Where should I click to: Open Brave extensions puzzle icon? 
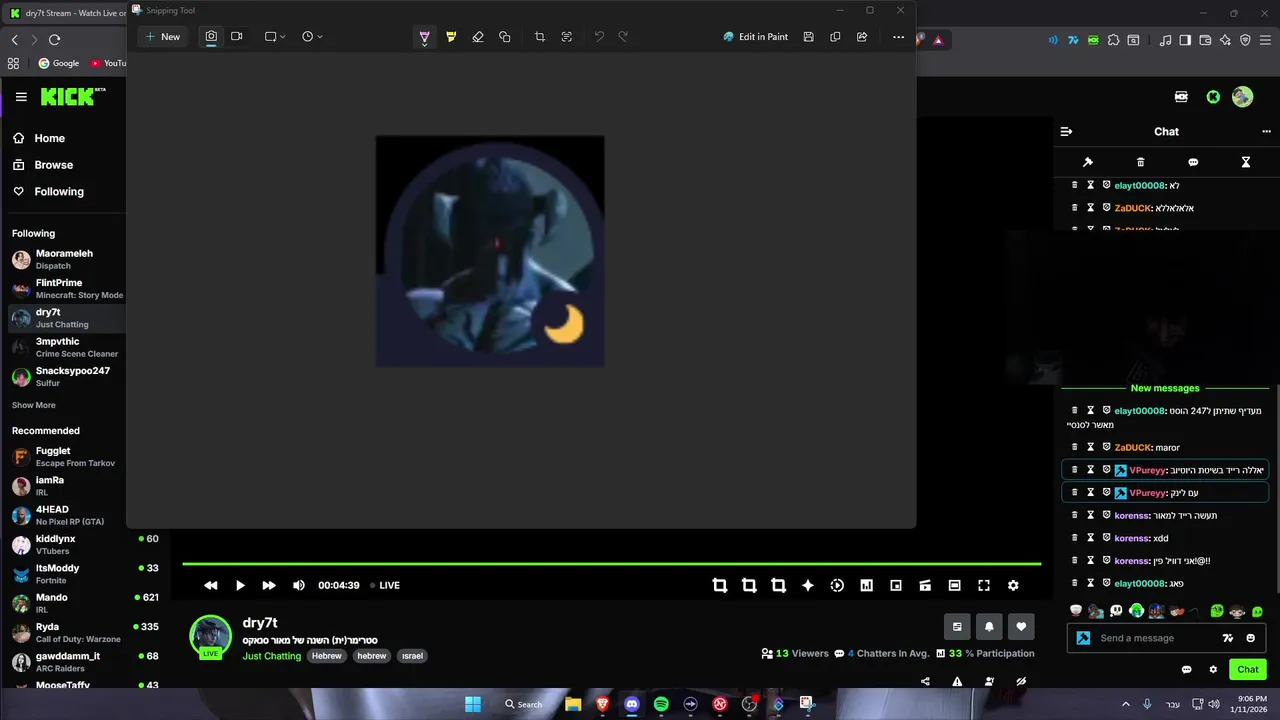[1113, 40]
